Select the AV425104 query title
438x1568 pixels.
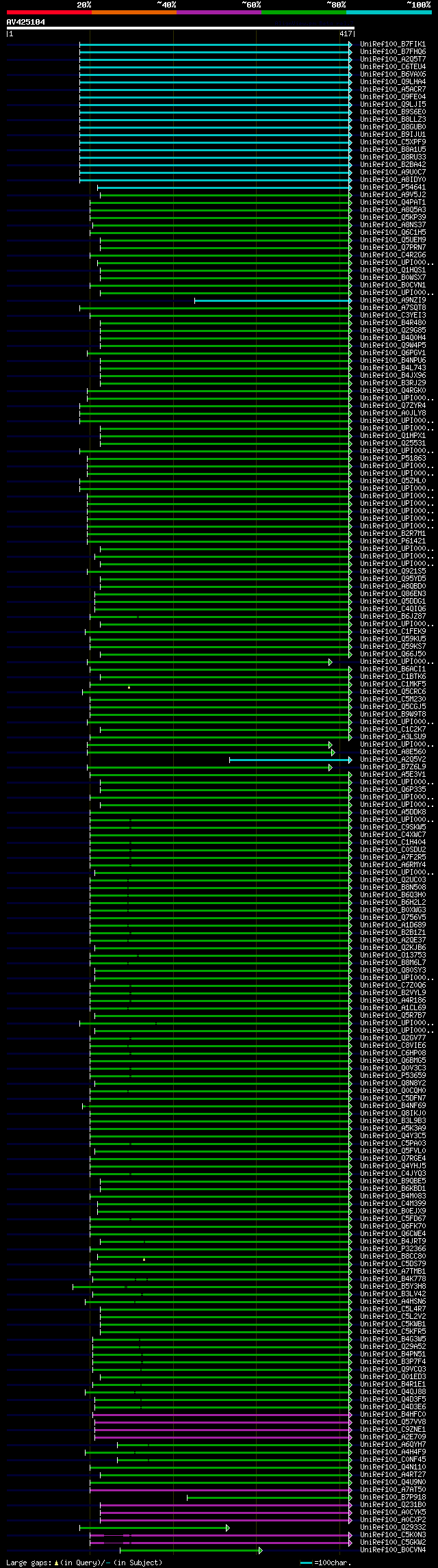click(x=26, y=22)
